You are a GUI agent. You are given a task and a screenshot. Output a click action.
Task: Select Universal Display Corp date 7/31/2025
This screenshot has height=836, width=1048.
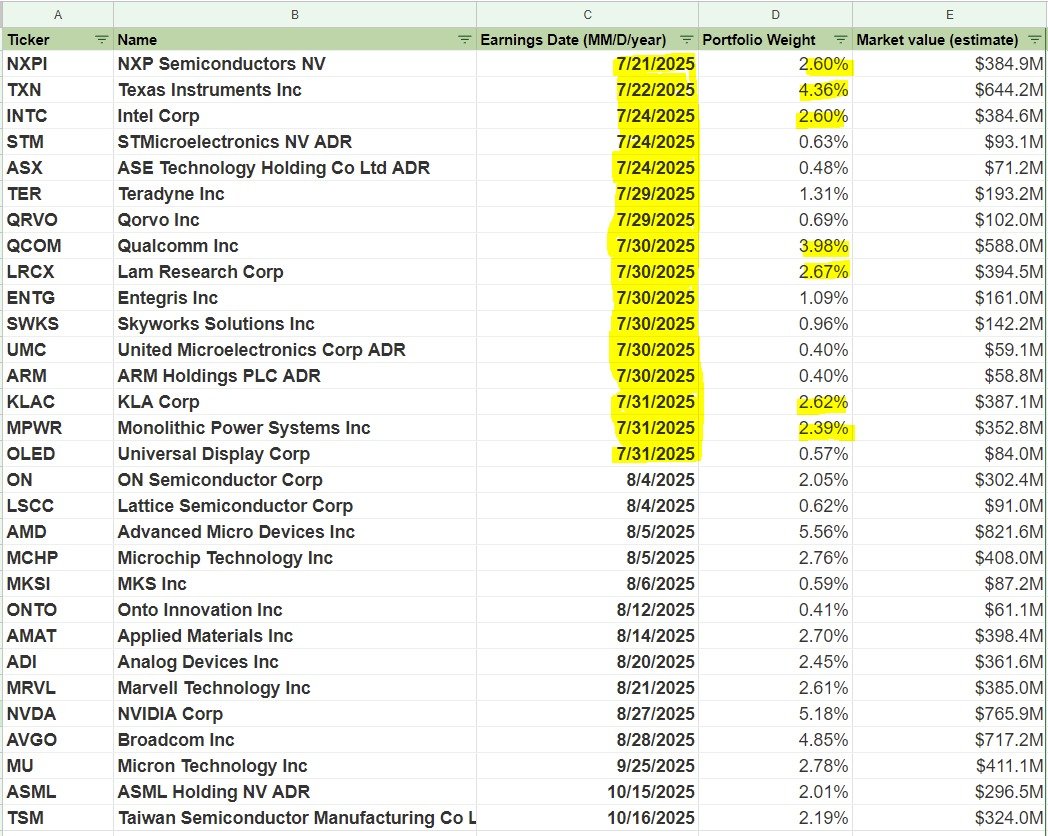[587, 455]
